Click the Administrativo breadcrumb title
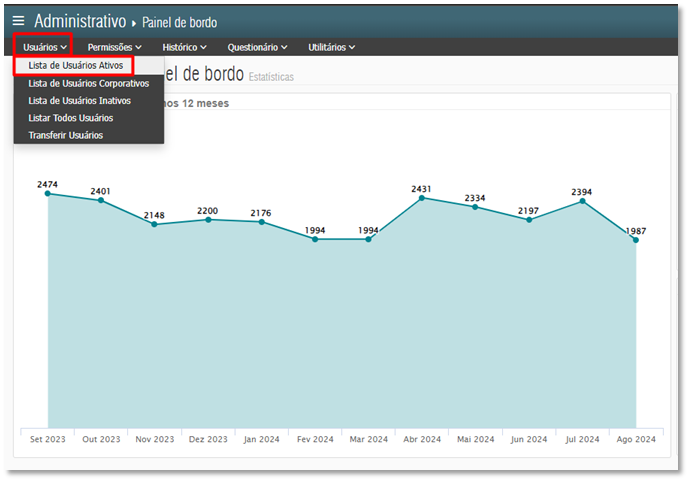The height and width of the screenshot is (481, 689). (x=80, y=21)
